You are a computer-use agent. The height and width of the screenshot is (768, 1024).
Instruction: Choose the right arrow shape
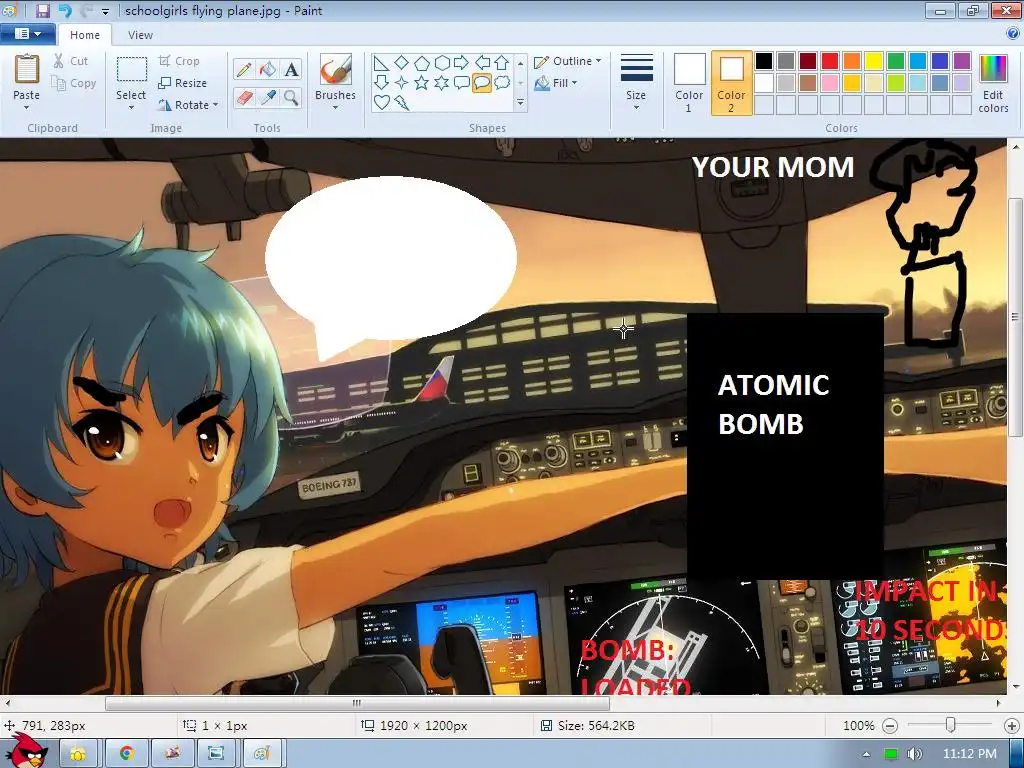coord(462,63)
